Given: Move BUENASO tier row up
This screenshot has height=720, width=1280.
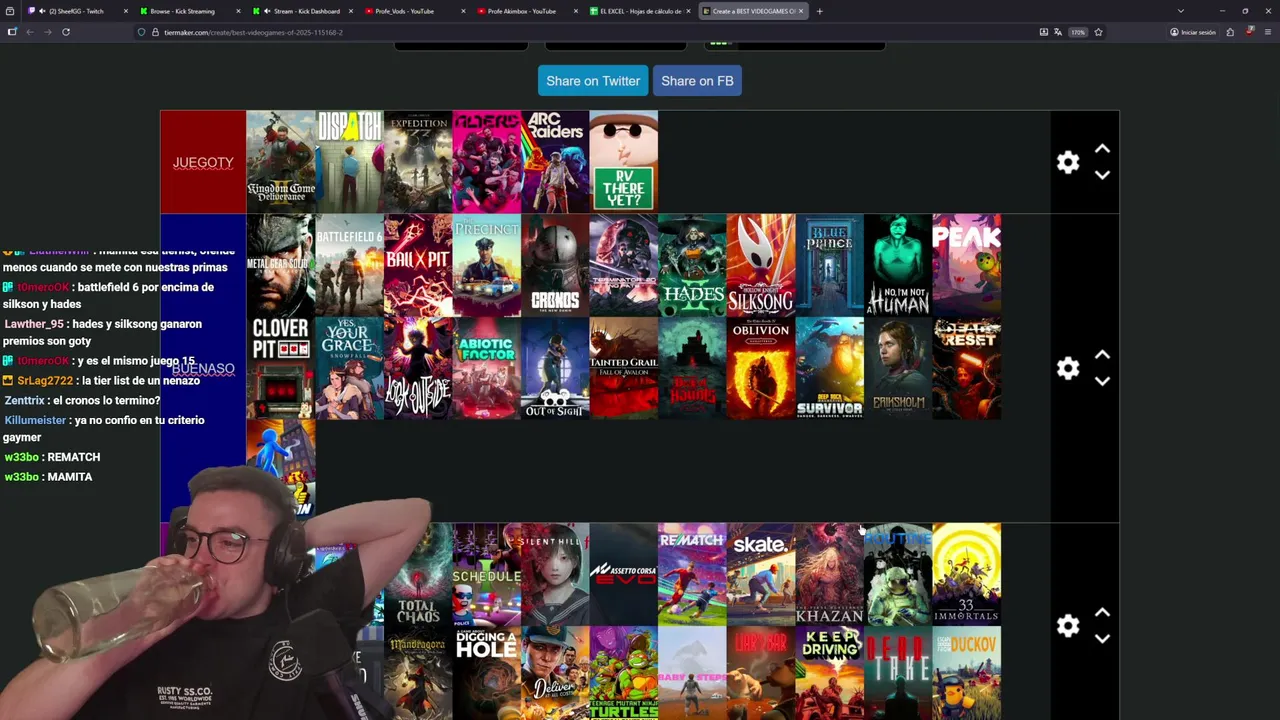Looking at the screenshot, I should (1102, 355).
